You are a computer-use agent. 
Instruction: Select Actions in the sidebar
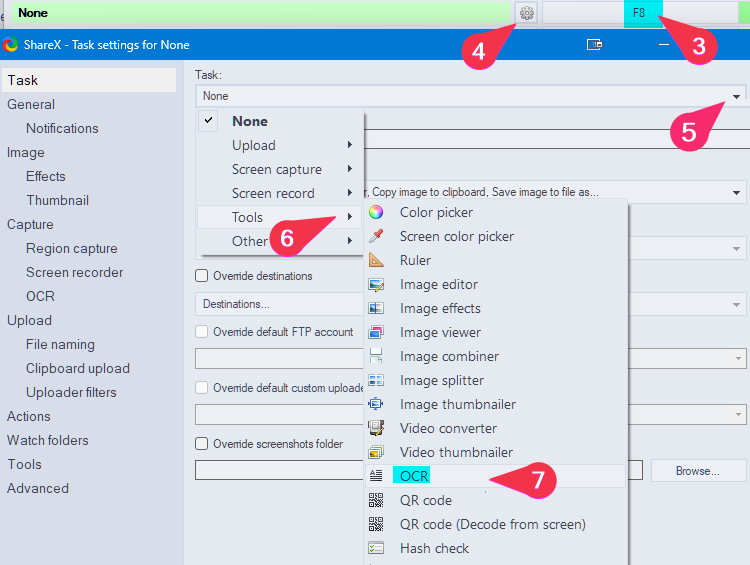[29, 416]
